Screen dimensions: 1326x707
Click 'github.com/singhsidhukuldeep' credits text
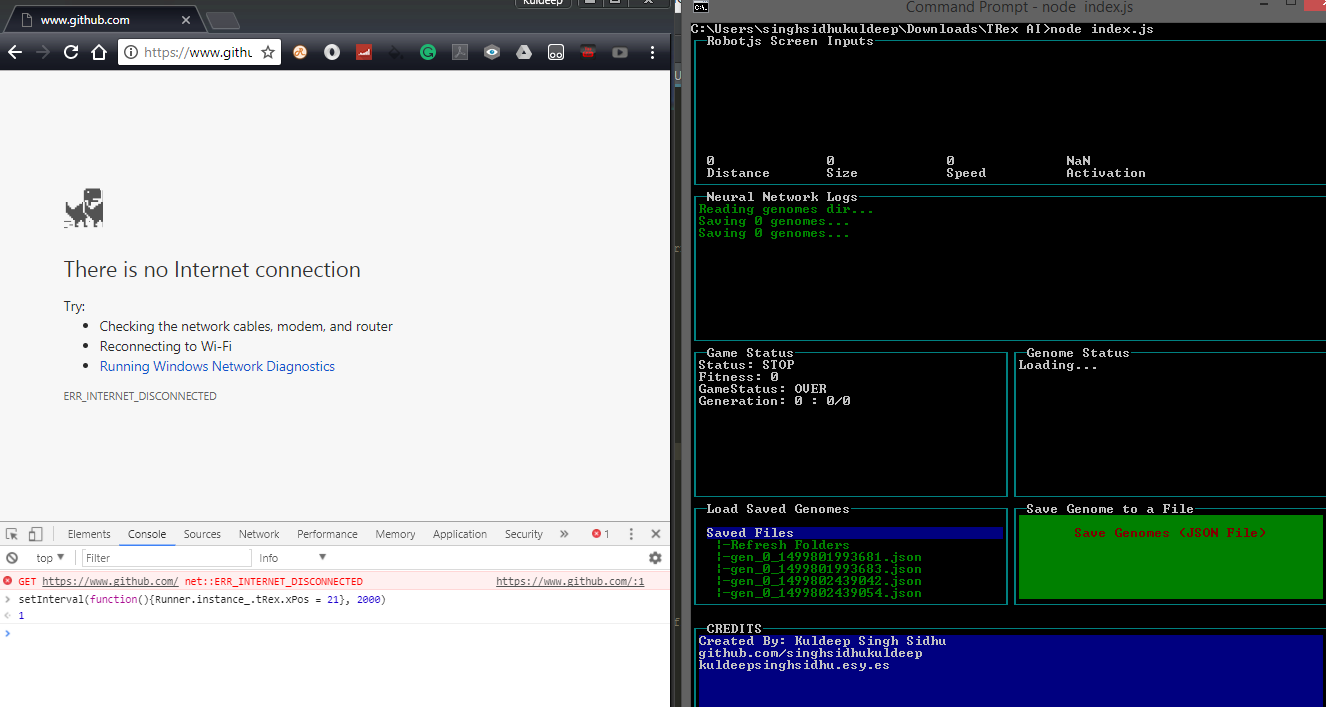tap(810, 653)
